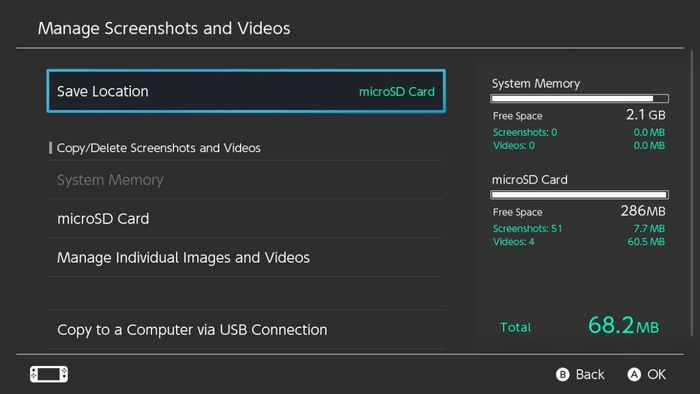Open Manage Individual Images and Videos

[x=246, y=257]
